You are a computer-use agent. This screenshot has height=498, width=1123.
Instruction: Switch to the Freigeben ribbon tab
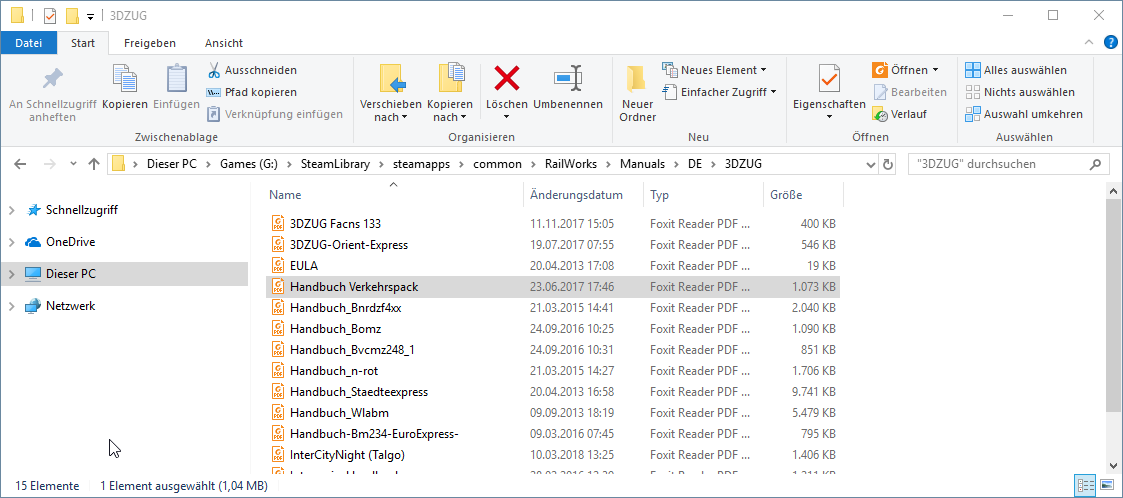tap(150, 43)
